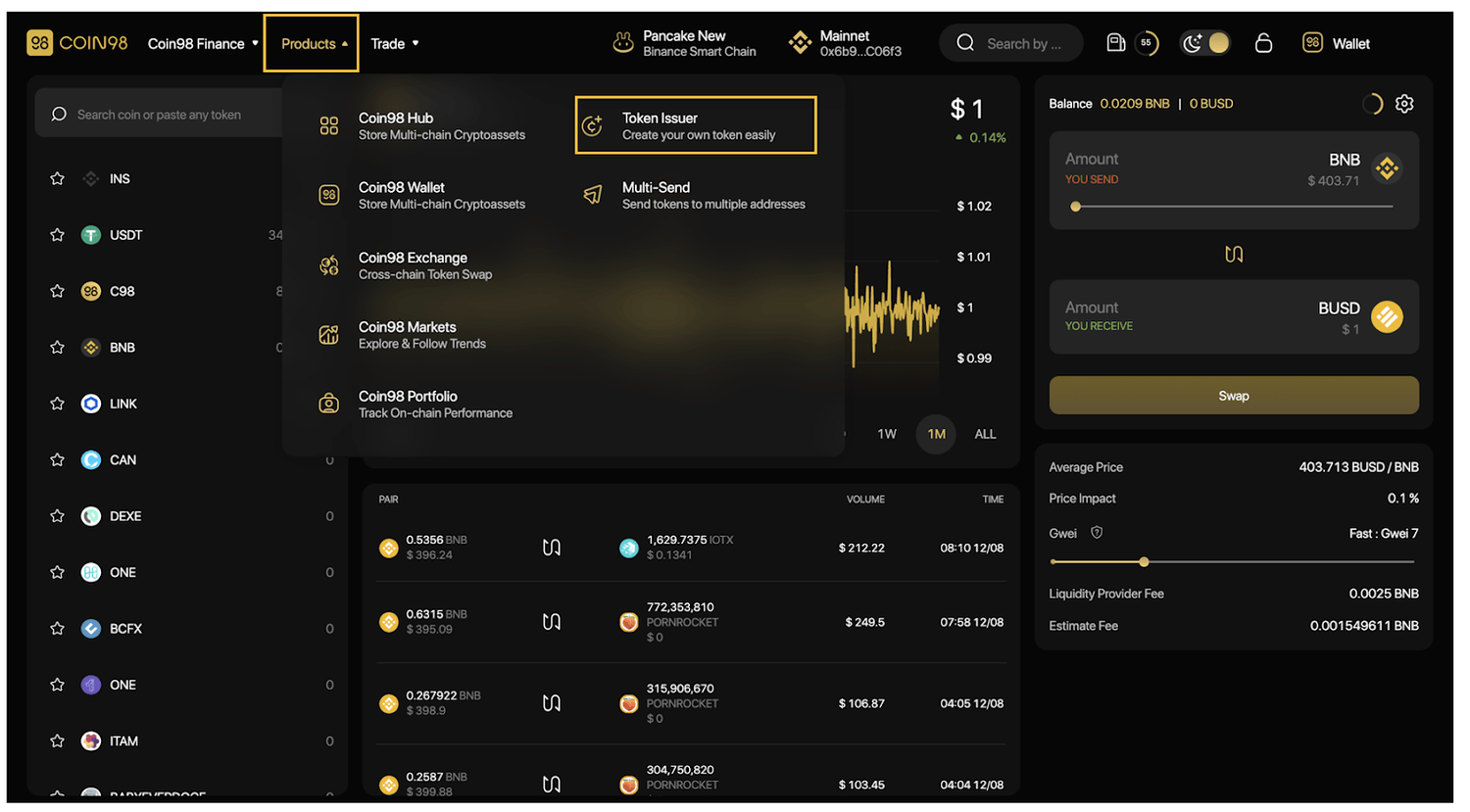This screenshot has height=812, width=1470.
Task: Click the USDT coin icon
Action: 91,235
